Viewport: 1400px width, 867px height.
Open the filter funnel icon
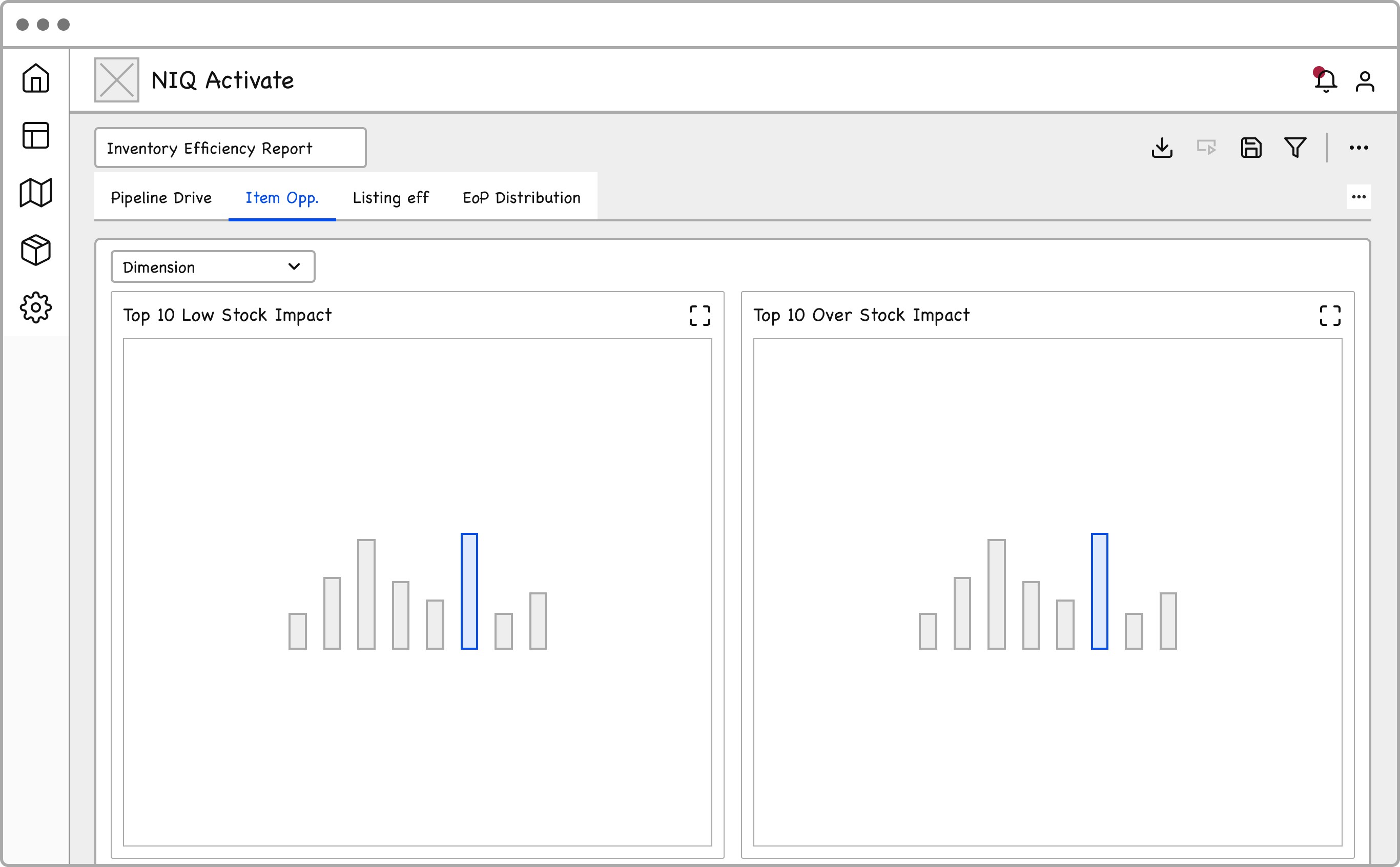1295,148
